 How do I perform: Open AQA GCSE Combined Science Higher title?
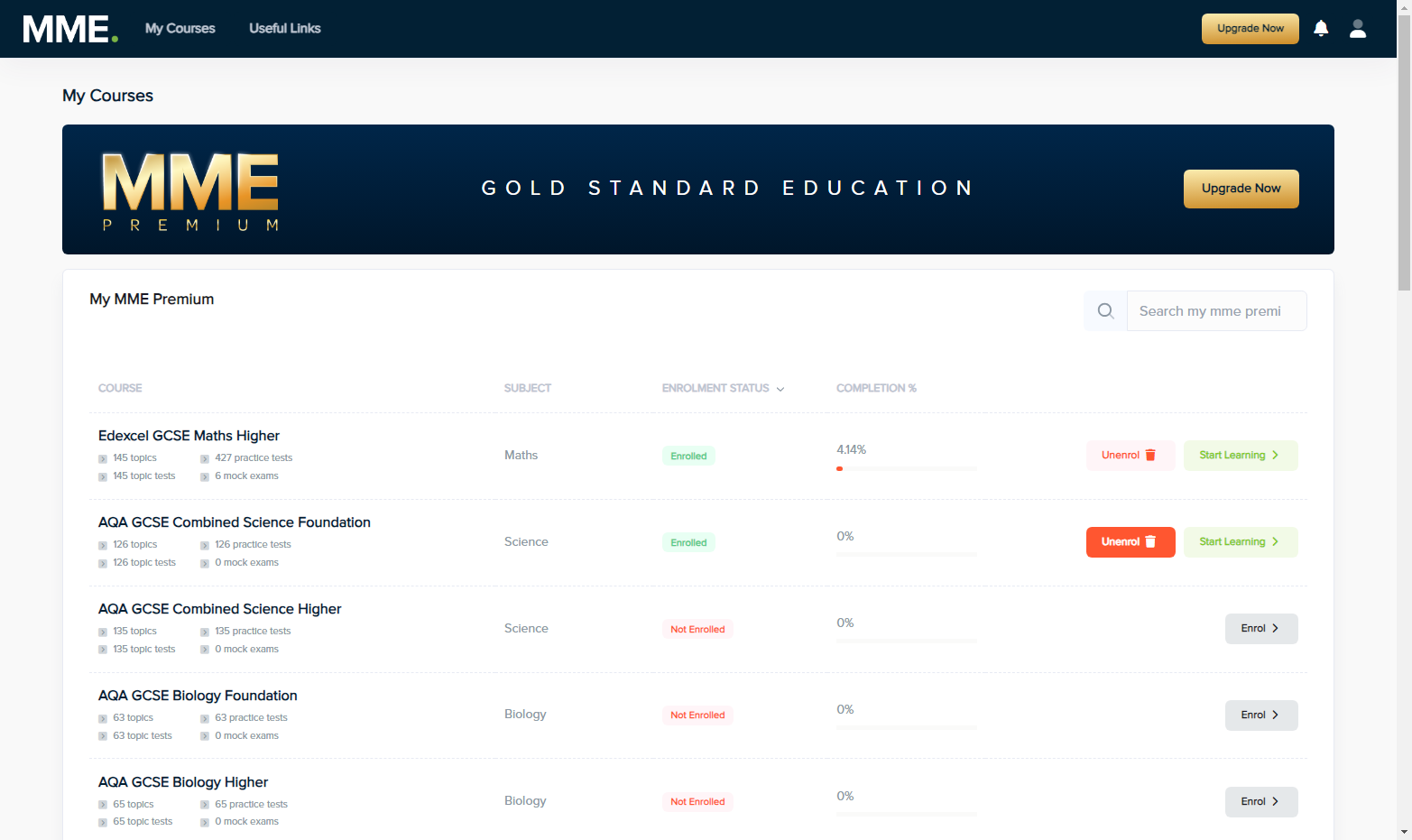tap(220, 609)
